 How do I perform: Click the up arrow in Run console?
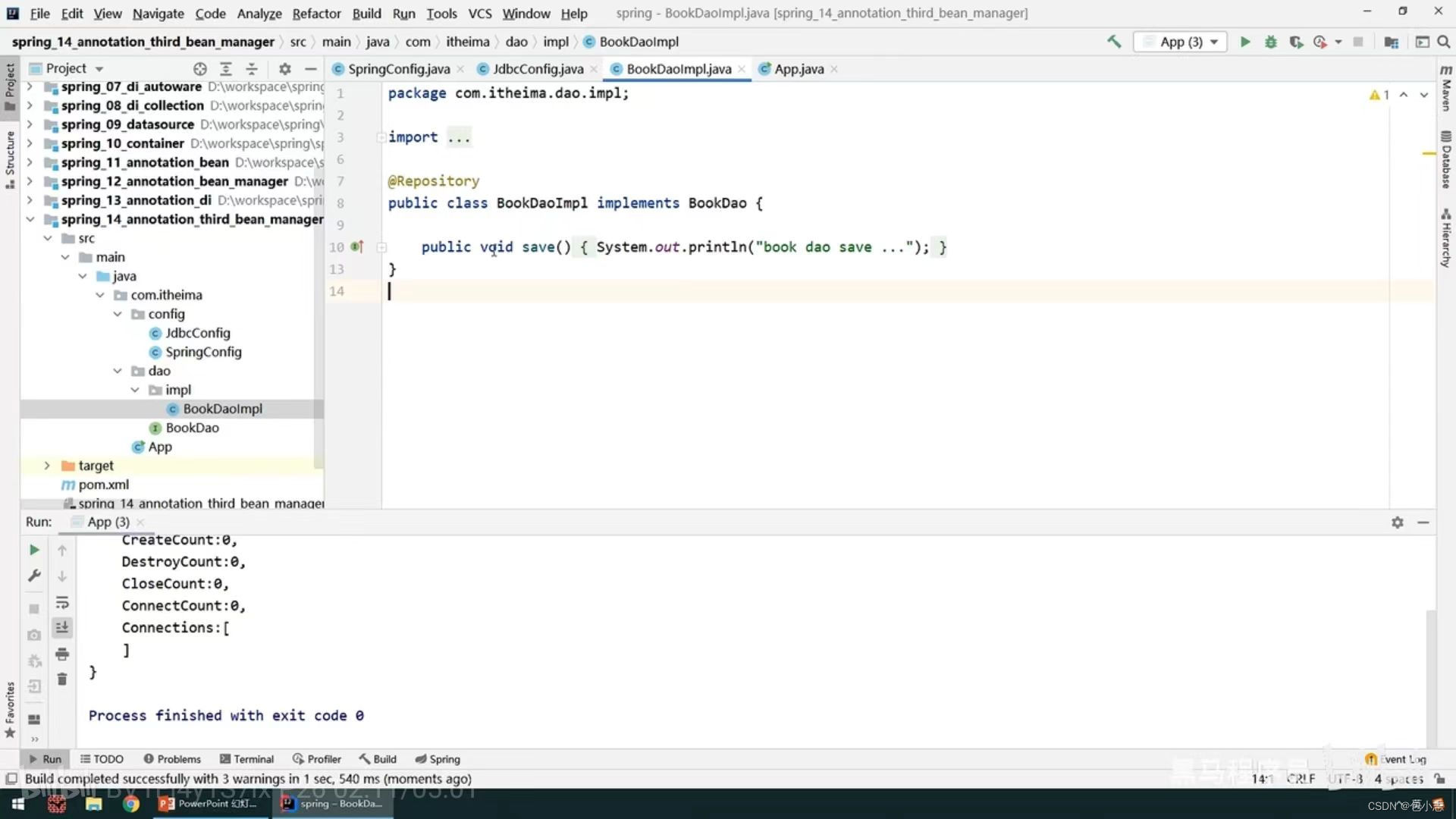(x=62, y=551)
